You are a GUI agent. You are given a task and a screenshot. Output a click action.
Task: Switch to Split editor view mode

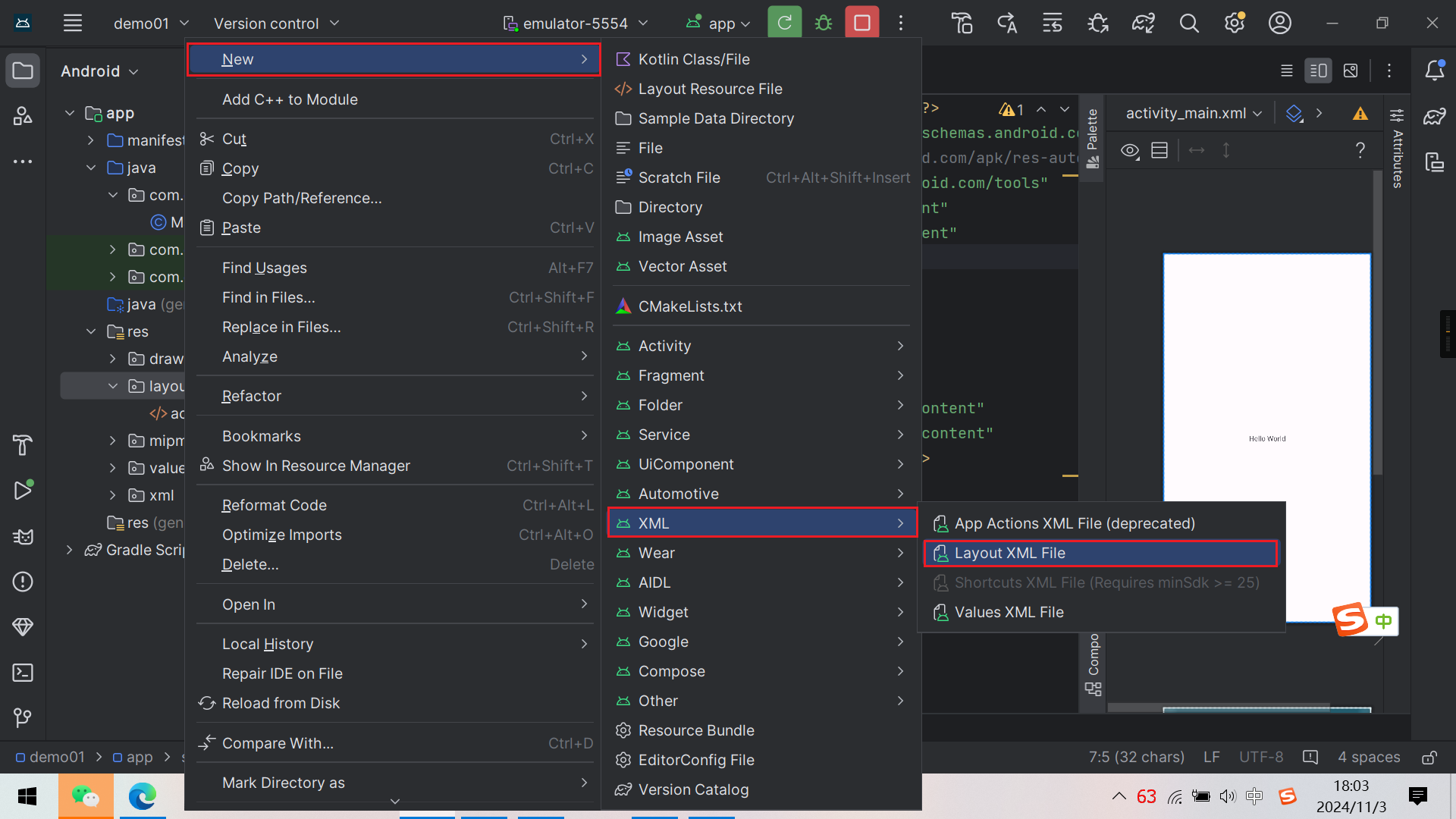tap(1318, 71)
